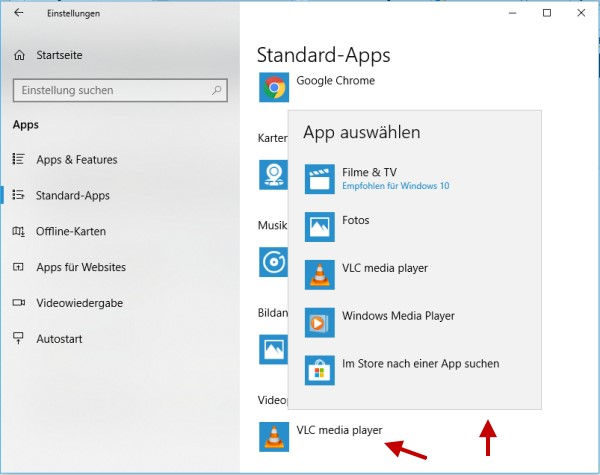Image resolution: width=600 pixels, height=475 pixels.
Task: Click the Fotos default image viewer icon
Action: [x=273, y=349]
